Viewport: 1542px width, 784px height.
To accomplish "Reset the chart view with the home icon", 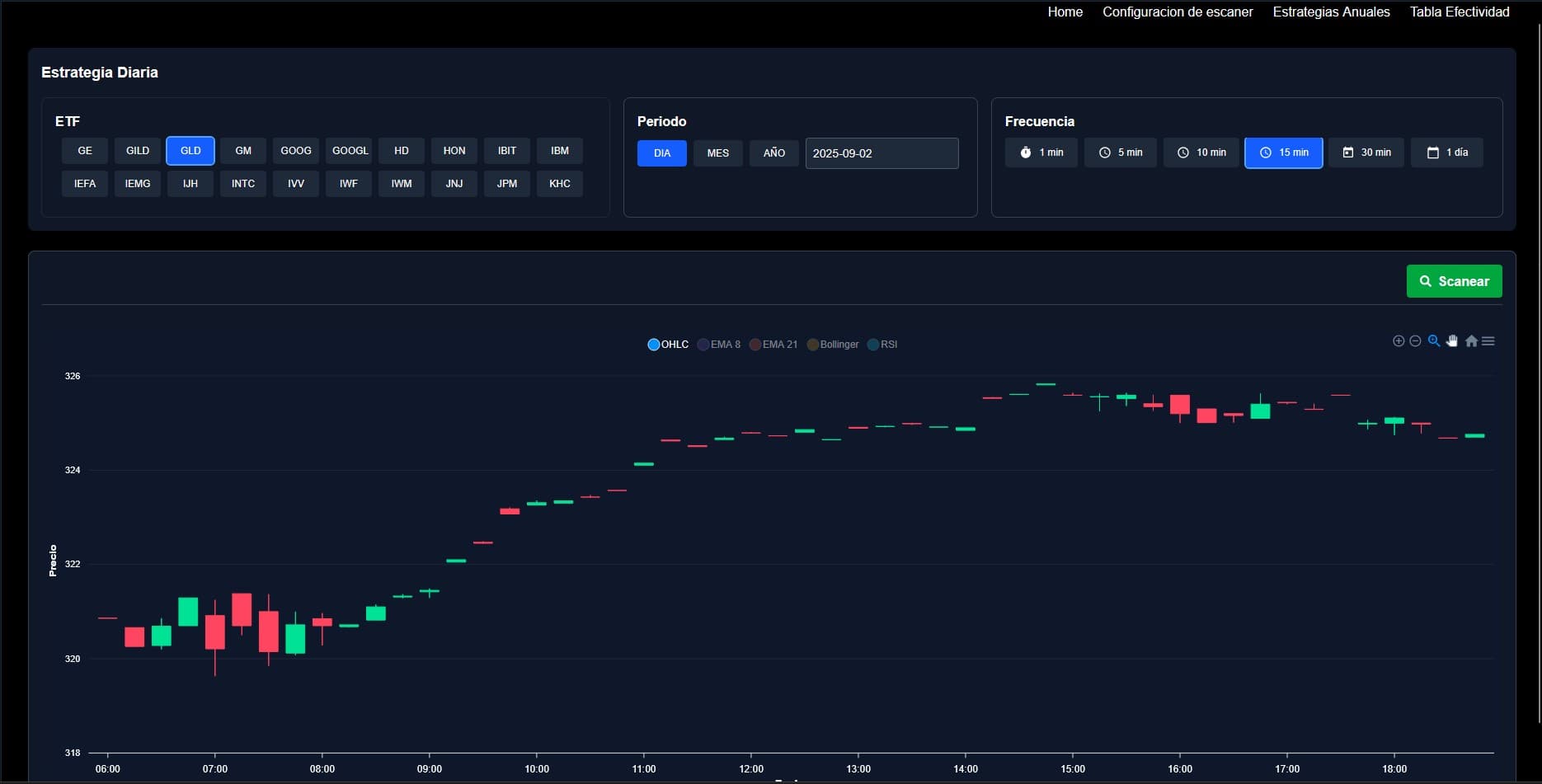I will click(1471, 340).
